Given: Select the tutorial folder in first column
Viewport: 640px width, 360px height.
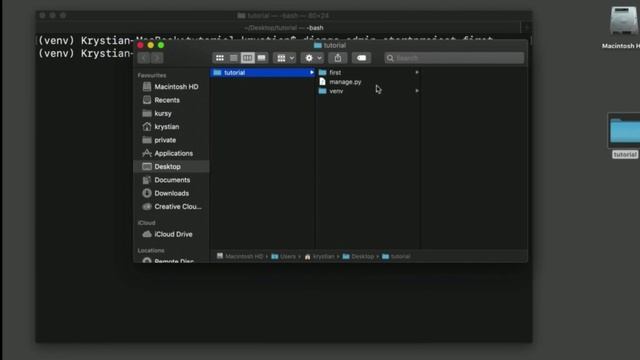Looking at the screenshot, I should coord(263,73).
